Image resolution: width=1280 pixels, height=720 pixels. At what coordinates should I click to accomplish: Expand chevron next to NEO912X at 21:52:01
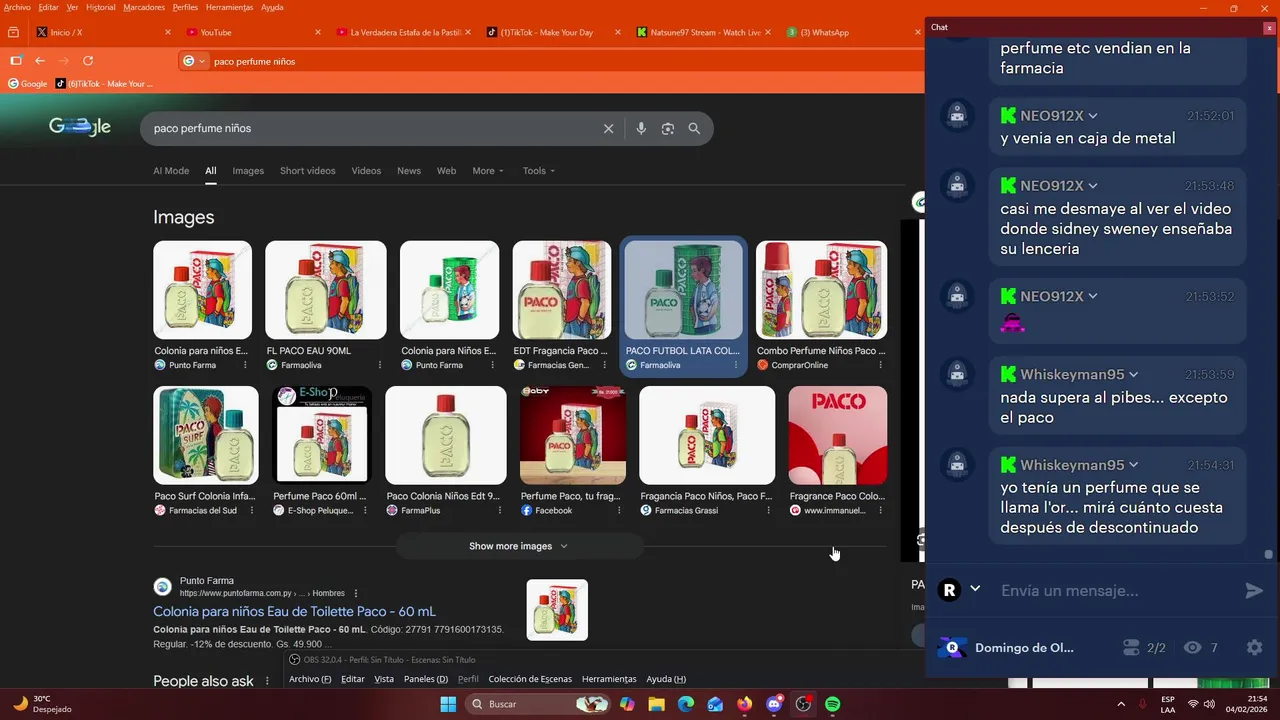point(1093,116)
